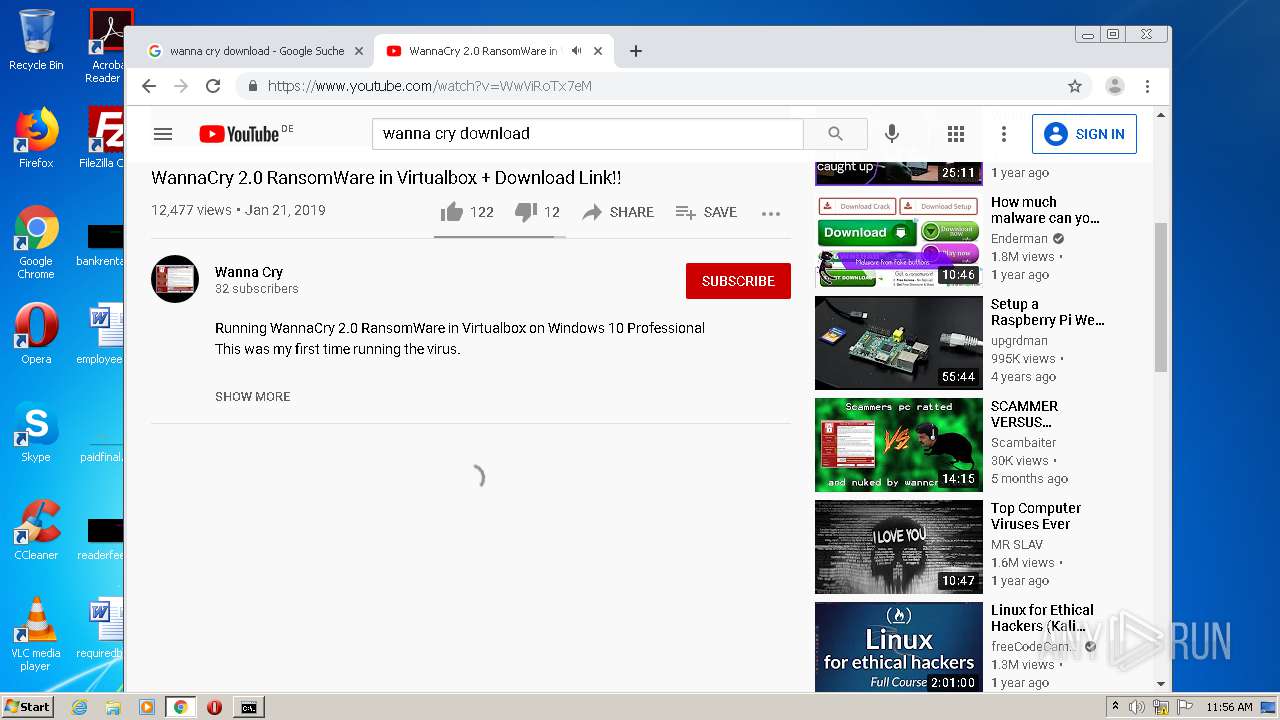Image resolution: width=1280 pixels, height=720 pixels.
Task: Open Chrome taskbar button
Action: (181, 707)
